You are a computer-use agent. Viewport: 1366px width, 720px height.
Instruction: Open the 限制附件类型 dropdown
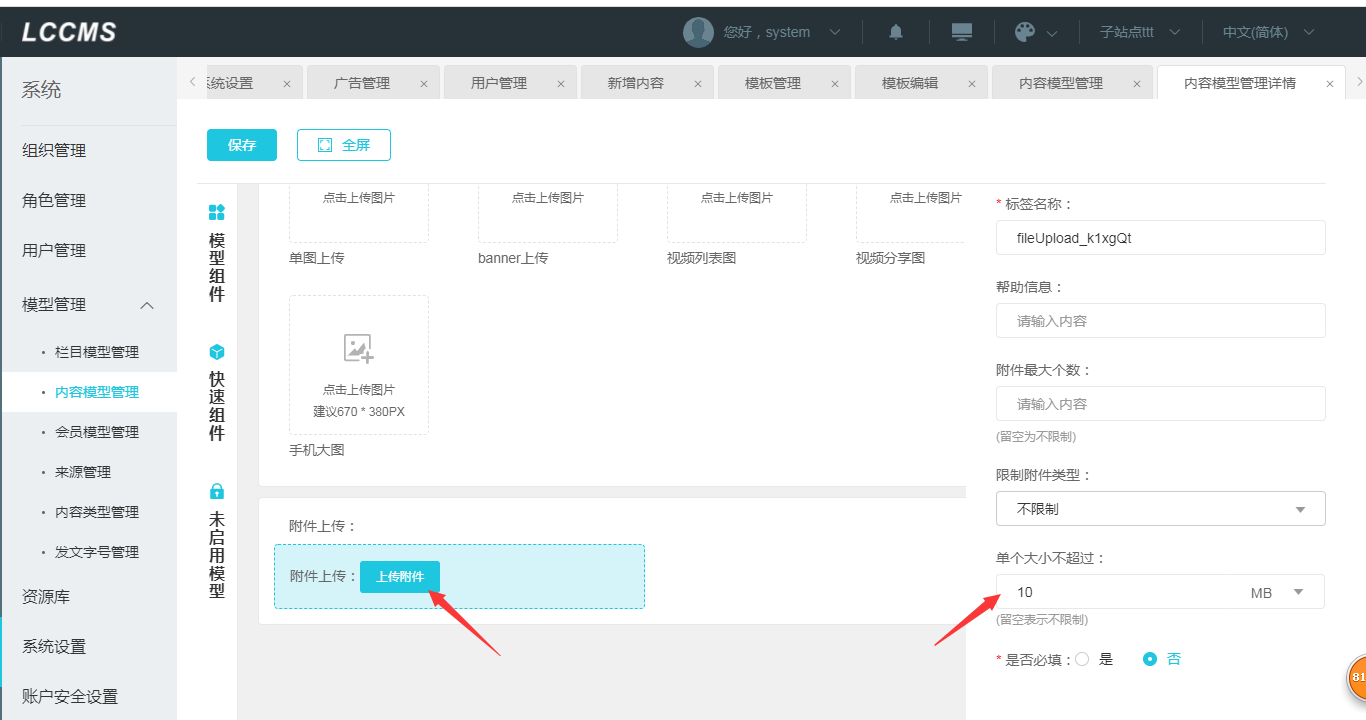pos(1160,509)
